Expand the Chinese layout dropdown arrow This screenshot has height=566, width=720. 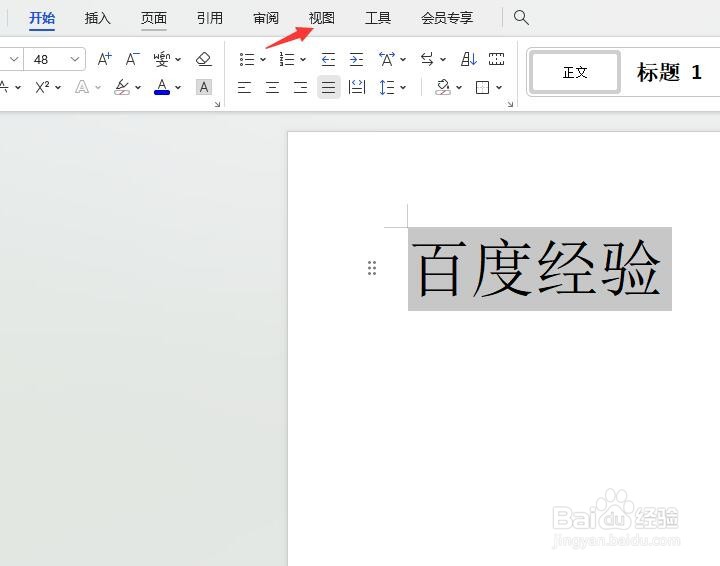click(403, 59)
